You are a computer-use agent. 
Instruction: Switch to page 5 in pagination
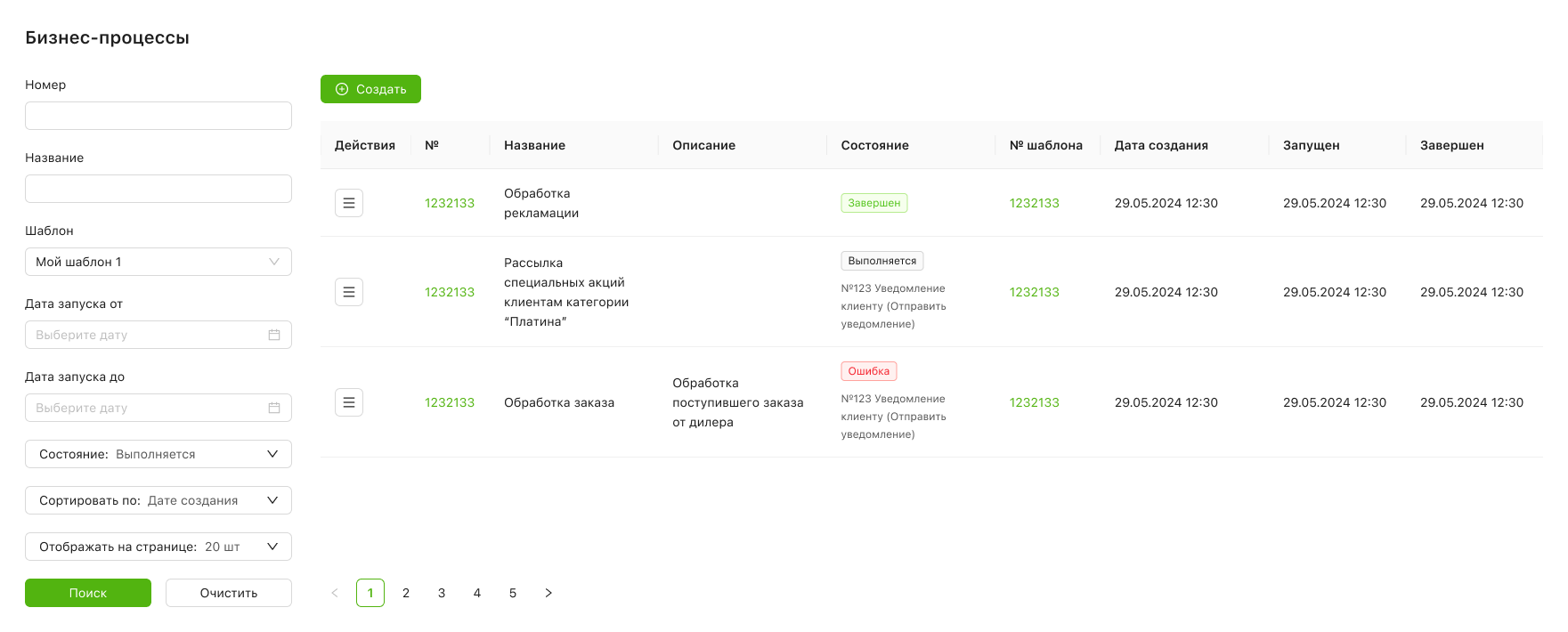click(513, 593)
